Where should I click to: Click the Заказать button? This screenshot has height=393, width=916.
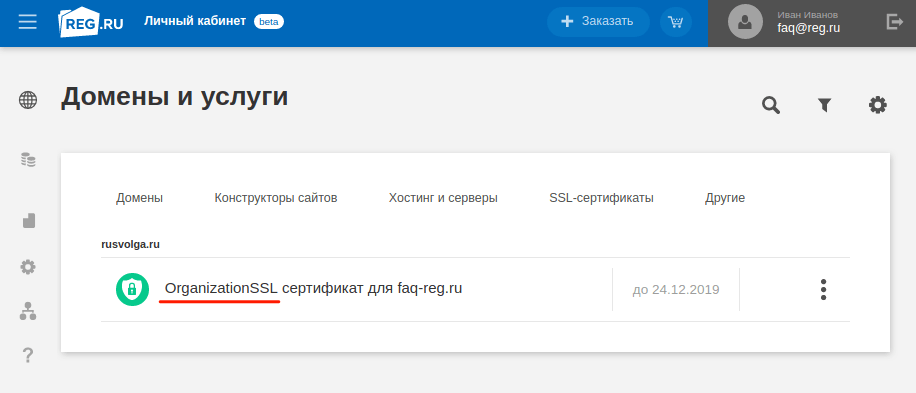[x=598, y=22]
